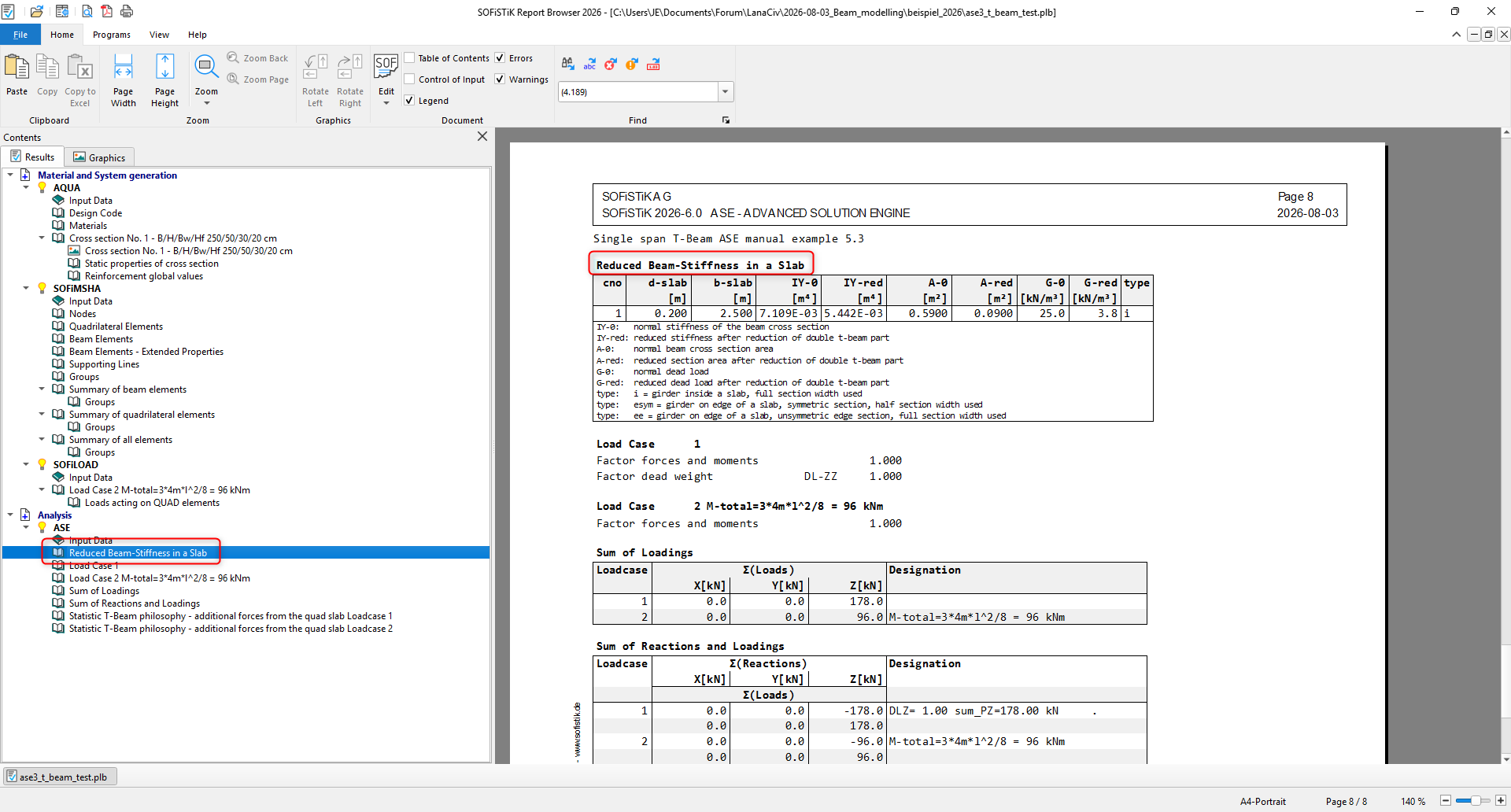Select Reinforcement global values entry

pos(144,276)
